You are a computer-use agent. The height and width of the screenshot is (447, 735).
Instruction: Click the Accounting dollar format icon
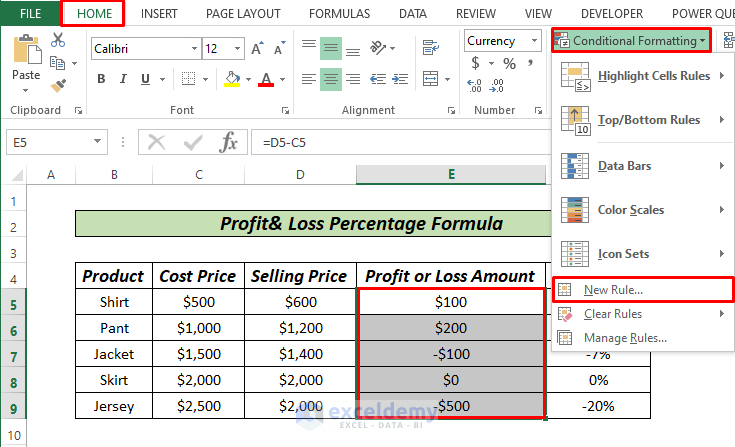pyautogui.click(x=475, y=63)
